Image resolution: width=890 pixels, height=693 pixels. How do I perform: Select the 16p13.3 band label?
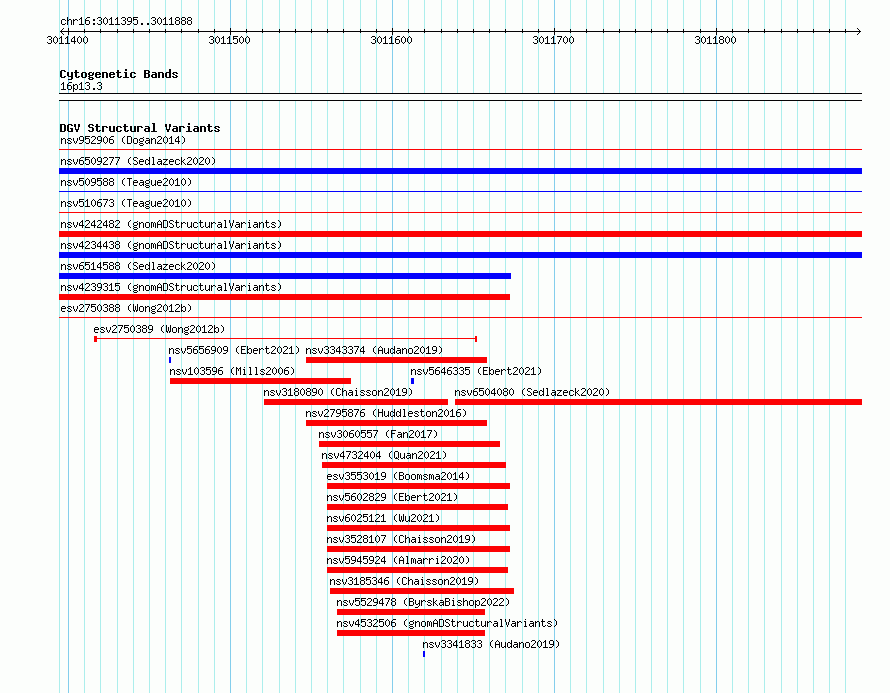tap(81, 86)
